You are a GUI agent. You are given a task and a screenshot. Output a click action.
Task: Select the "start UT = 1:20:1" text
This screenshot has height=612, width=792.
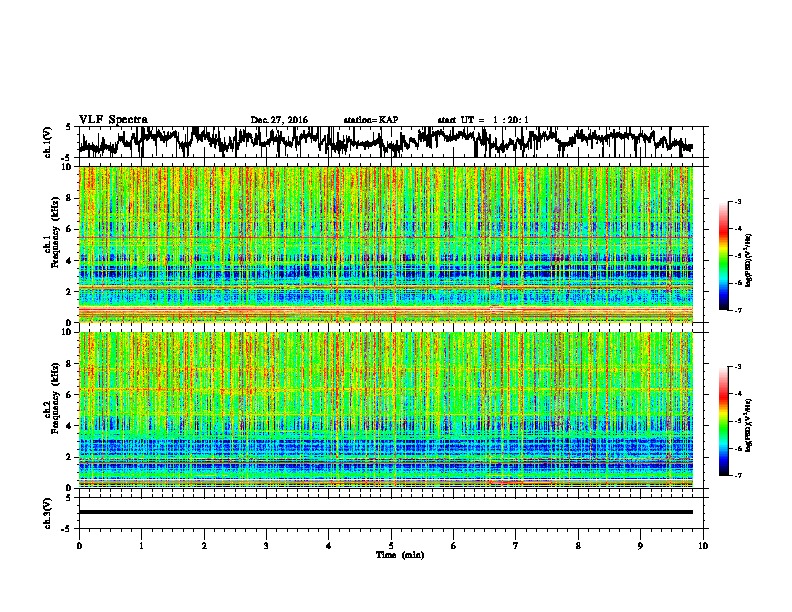pyautogui.click(x=483, y=120)
